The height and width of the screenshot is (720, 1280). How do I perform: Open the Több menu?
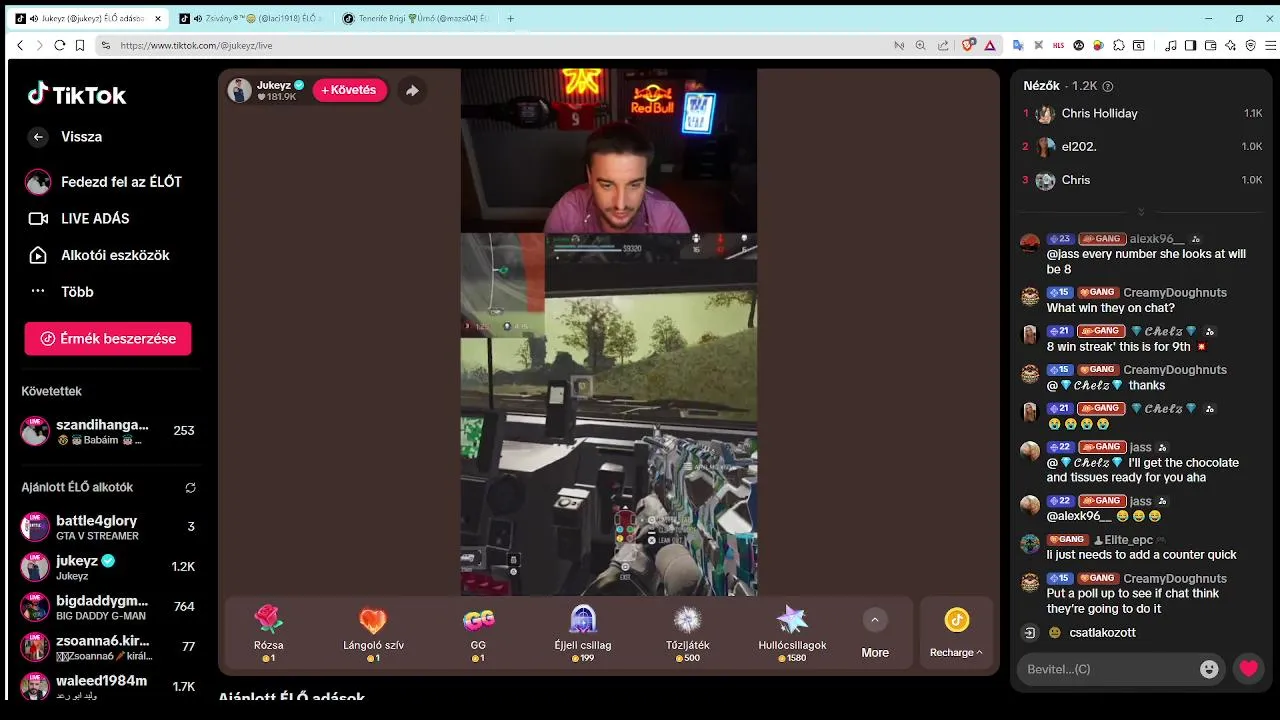coord(60,292)
